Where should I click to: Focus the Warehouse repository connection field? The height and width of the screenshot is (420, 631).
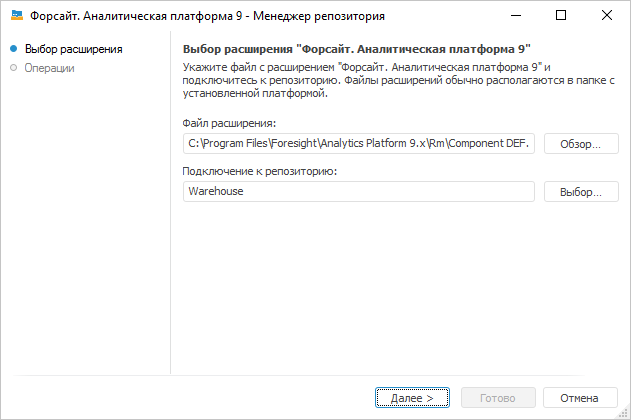click(x=359, y=191)
